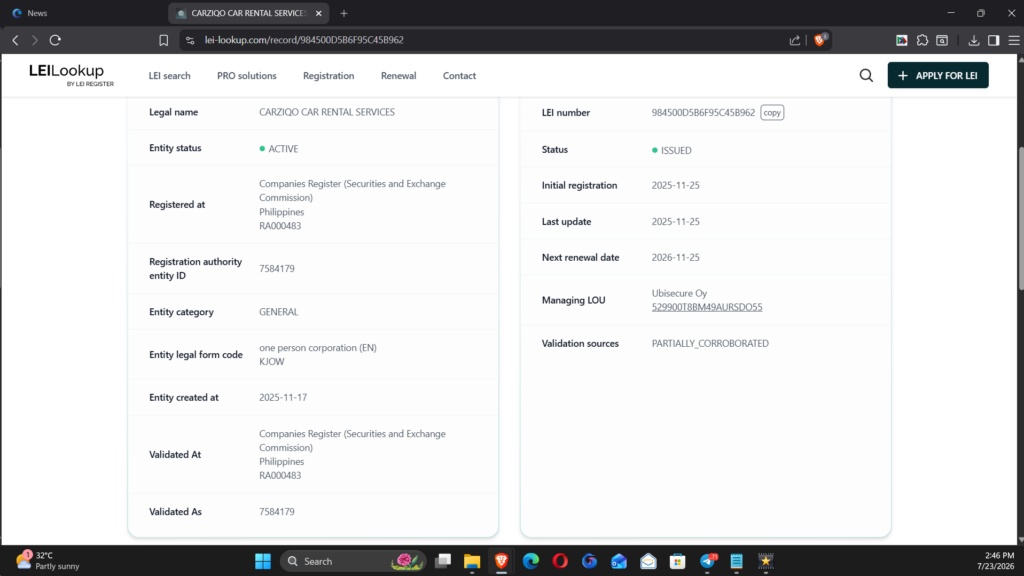1024x576 pixels.
Task: Click the page vertical scrollbar
Action: [x=1019, y=219]
